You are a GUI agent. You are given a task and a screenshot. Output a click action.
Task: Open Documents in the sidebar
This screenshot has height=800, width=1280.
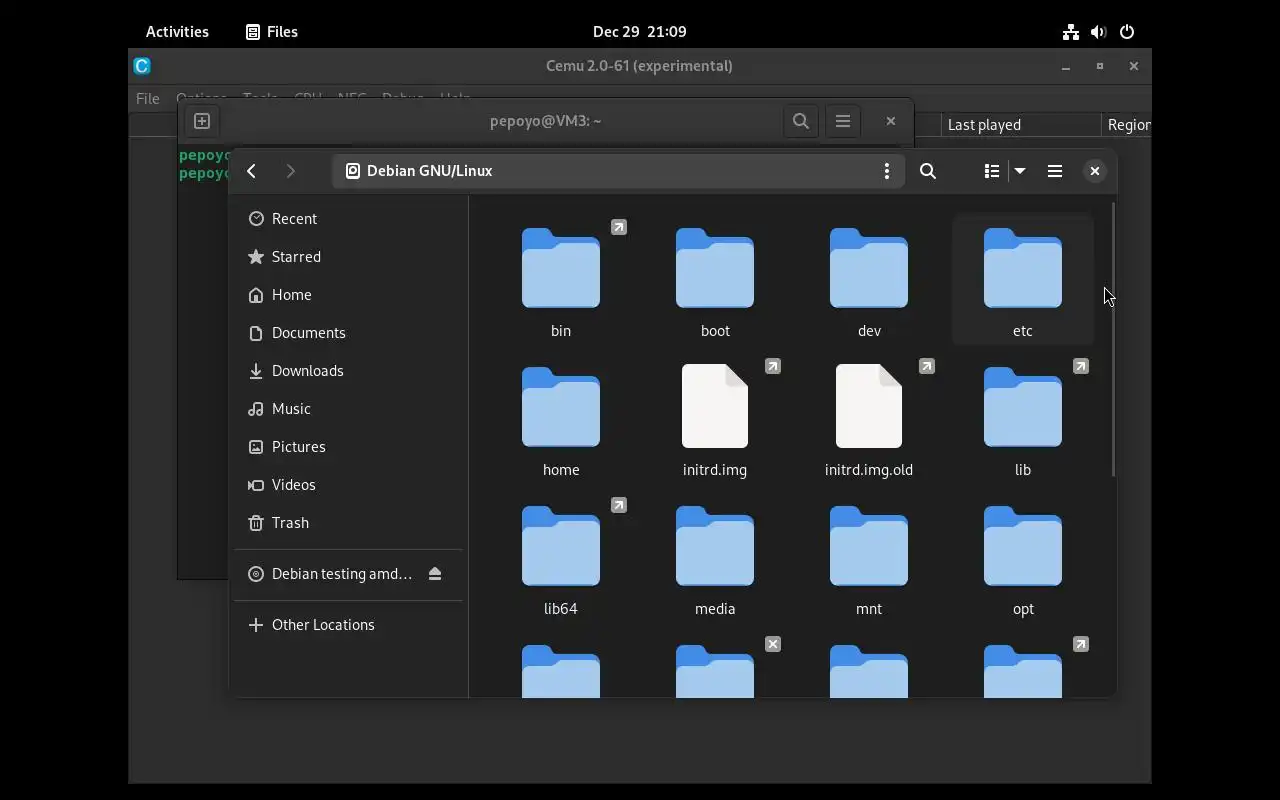[348, 333]
